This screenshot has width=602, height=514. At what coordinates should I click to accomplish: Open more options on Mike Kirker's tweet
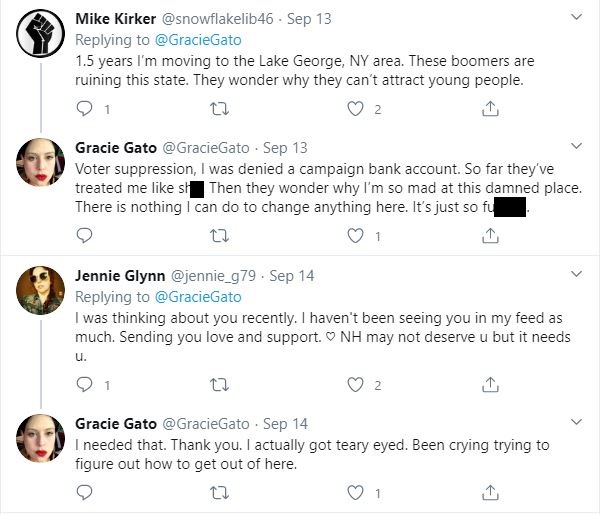578,18
